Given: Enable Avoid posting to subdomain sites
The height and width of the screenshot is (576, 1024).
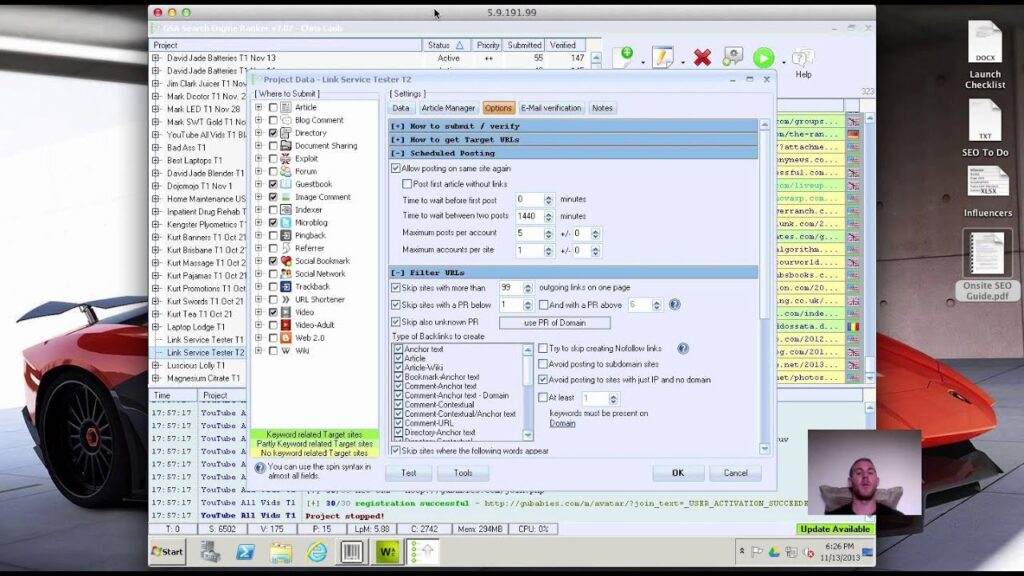Looking at the screenshot, I should coord(543,364).
